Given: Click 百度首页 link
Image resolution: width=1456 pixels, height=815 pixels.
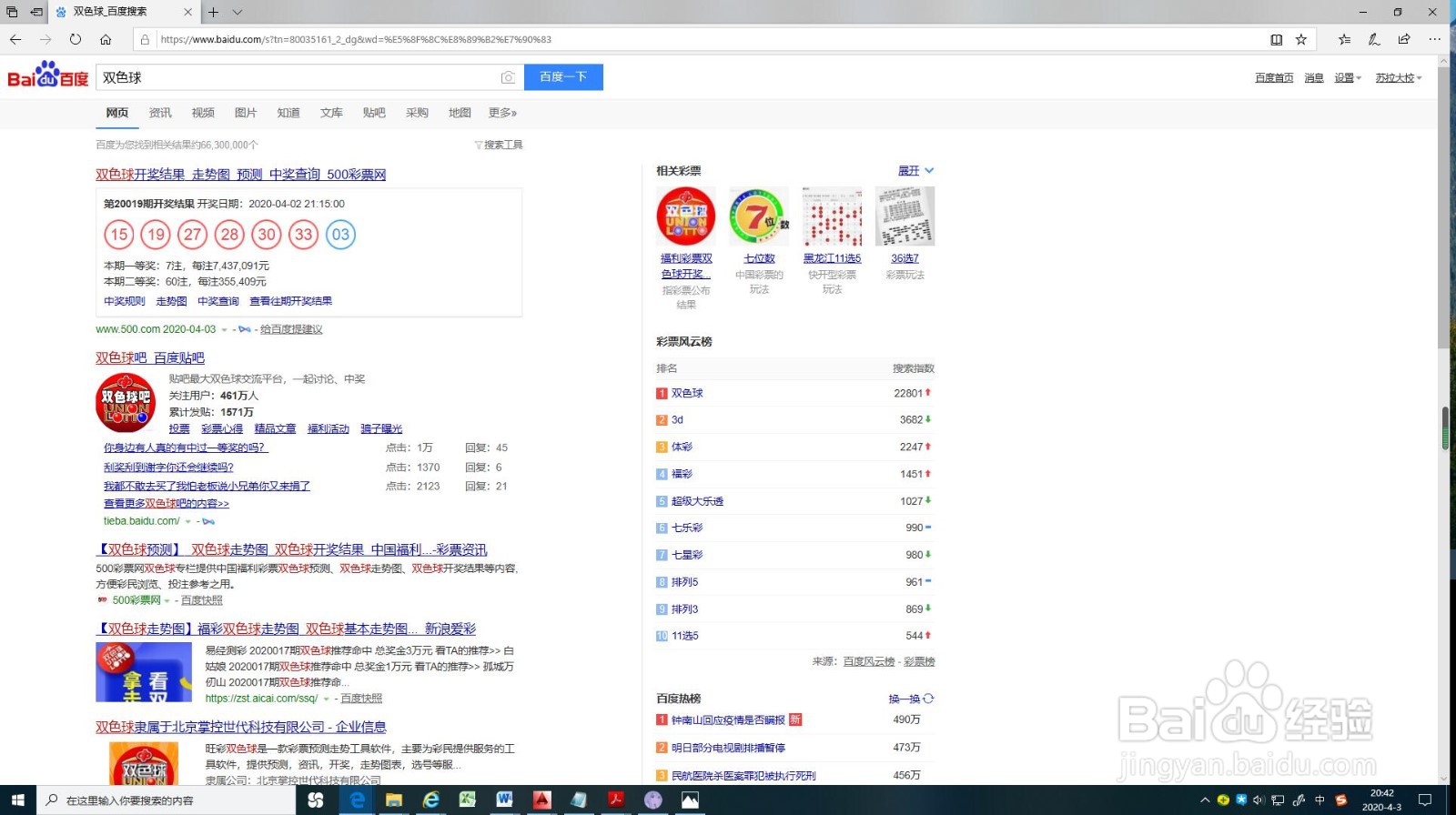Looking at the screenshot, I should tap(1274, 78).
